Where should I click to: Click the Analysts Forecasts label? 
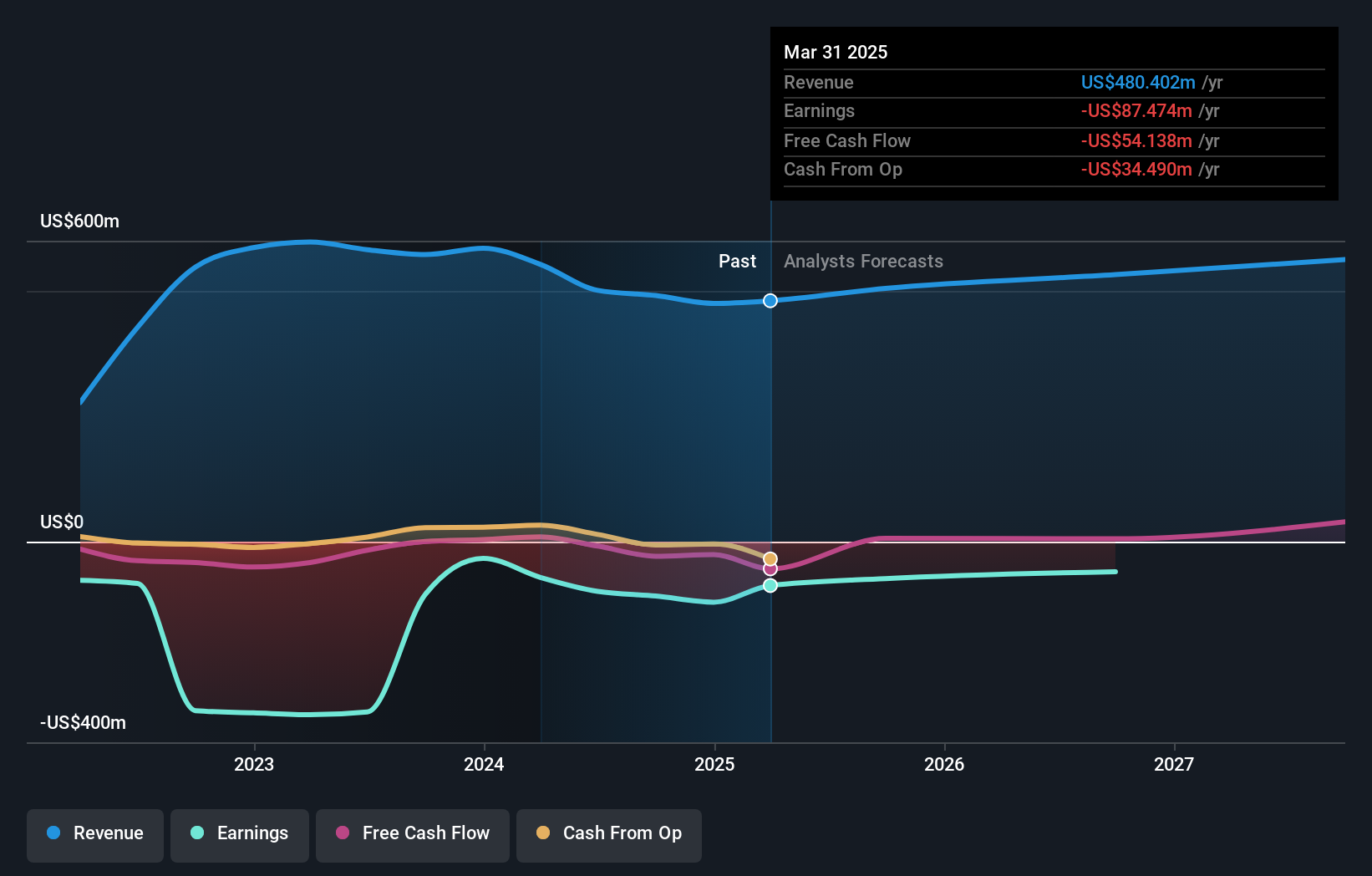[x=863, y=262]
